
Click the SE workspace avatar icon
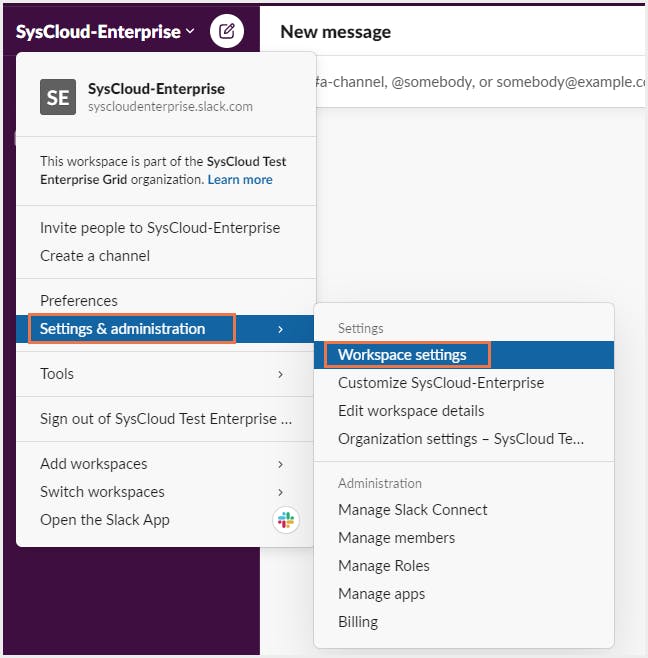pyautogui.click(x=58, y=97)
